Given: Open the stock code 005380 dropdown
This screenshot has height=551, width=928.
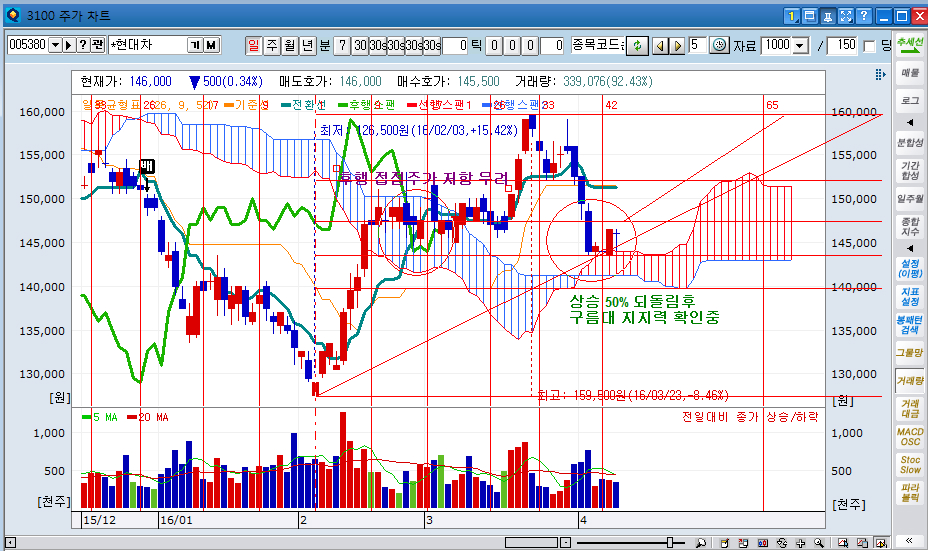Looking at the screenshot, I should pos(56,45).
